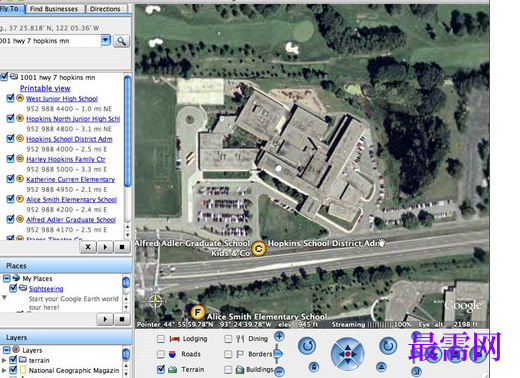Click placemark C on the map
This screenshot has height=378, width=520.
[x=258, y=249]
